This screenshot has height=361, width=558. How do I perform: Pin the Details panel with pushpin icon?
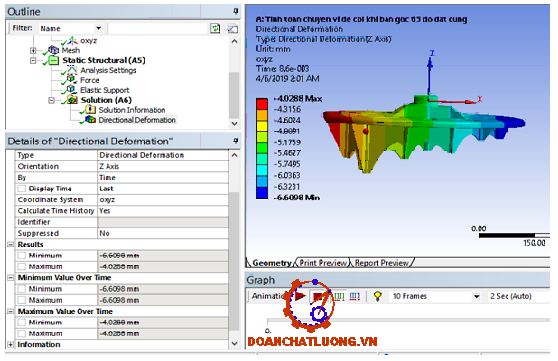tap(235, 141)
